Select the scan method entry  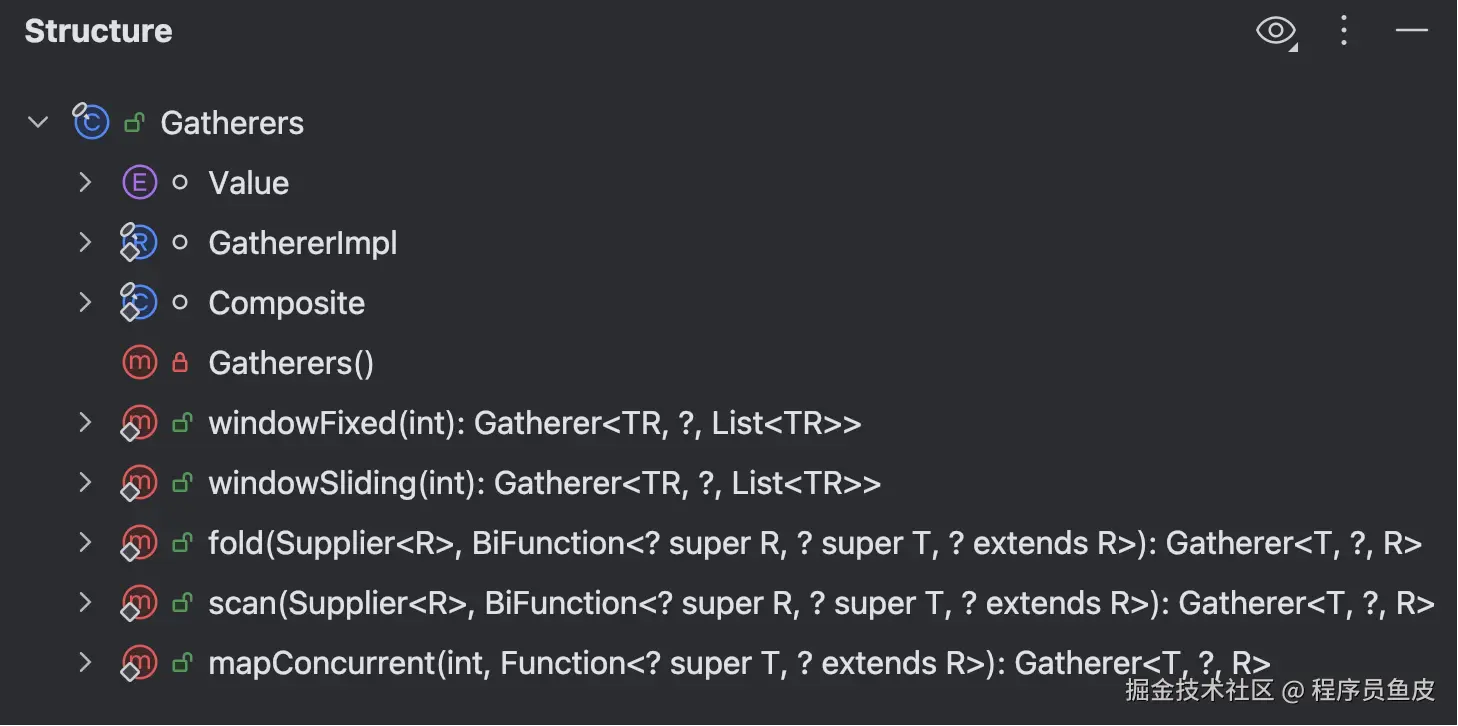pos(821,603)
